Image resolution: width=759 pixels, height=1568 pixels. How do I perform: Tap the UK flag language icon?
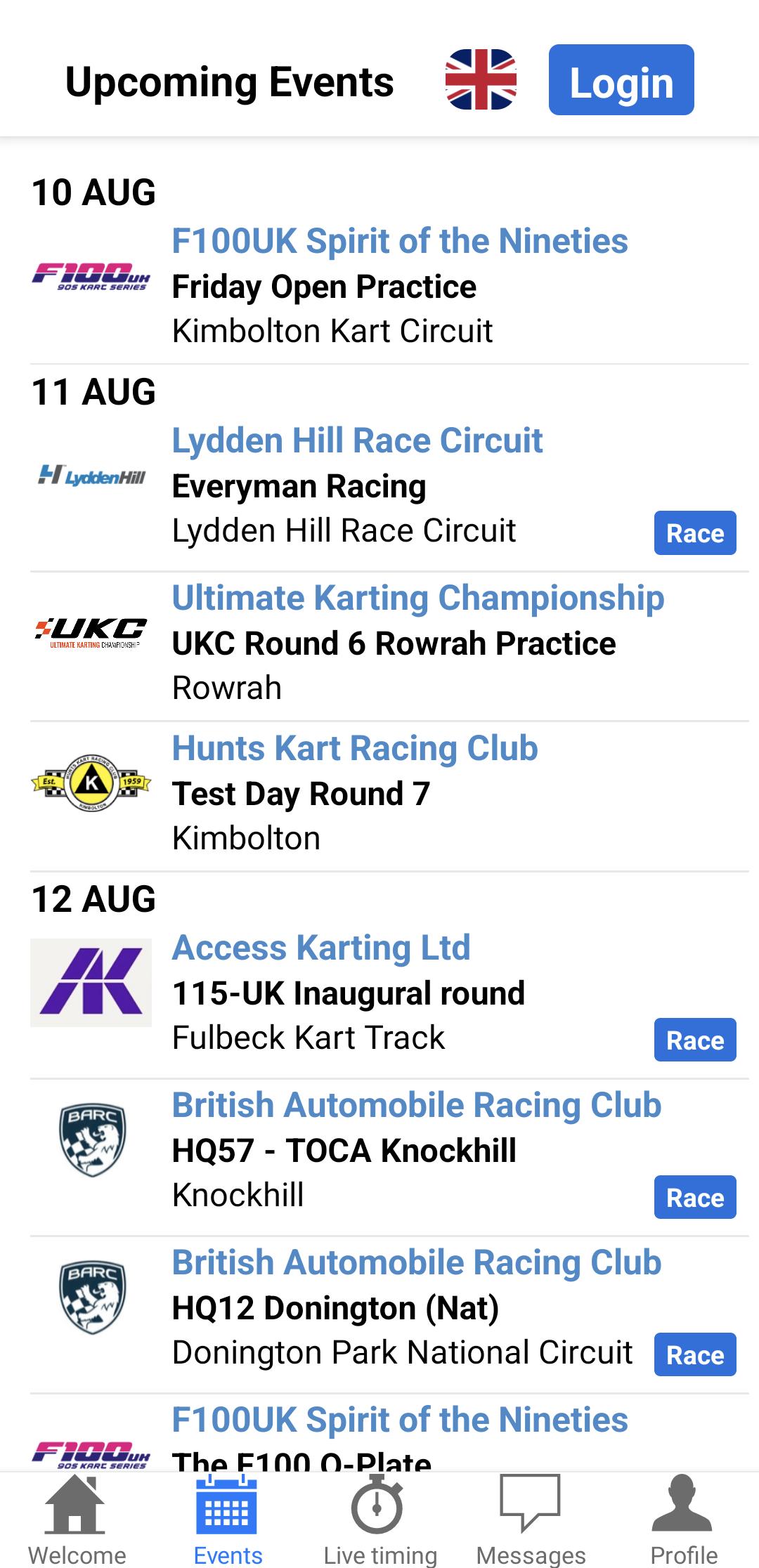point(481,79)
